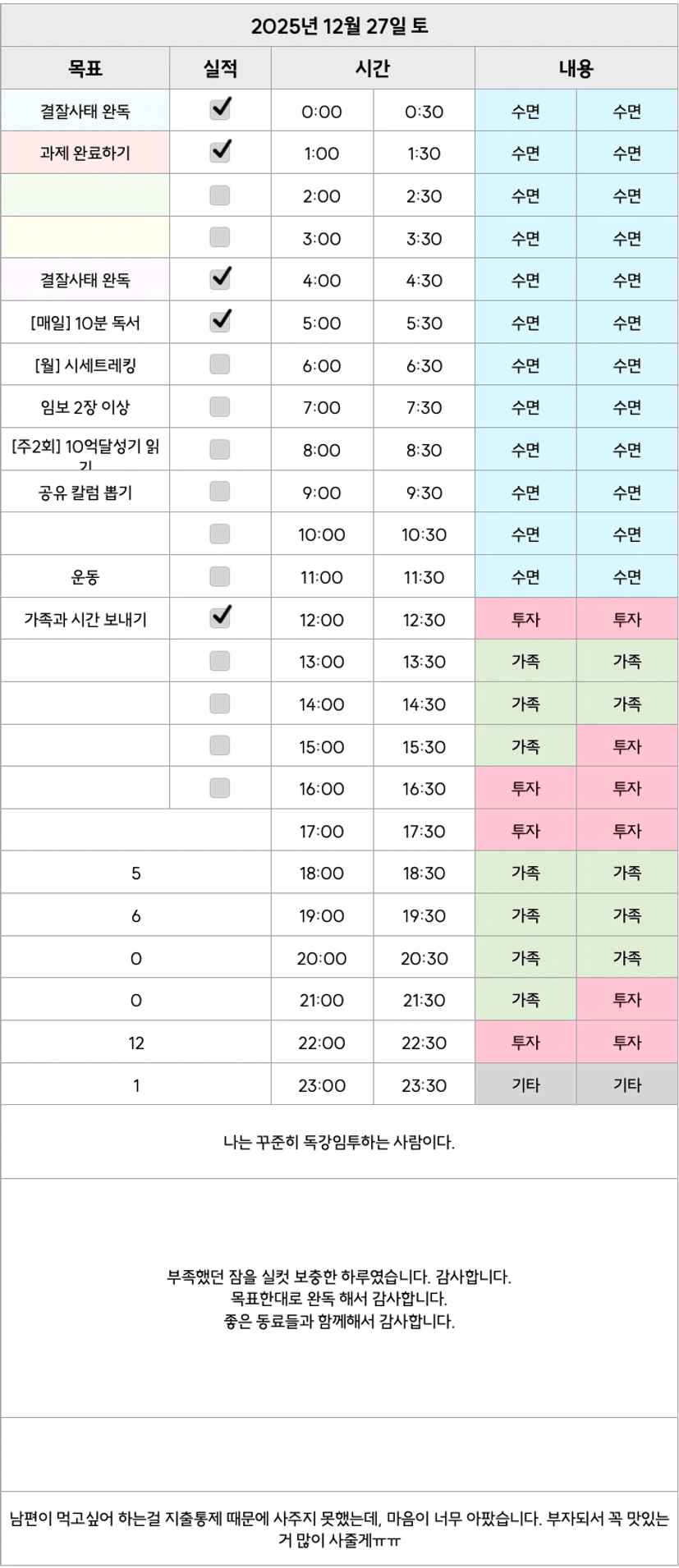Check the [월] 시세트레킹 checkbox
The image size is (679, 1568).
coord(220,364)
